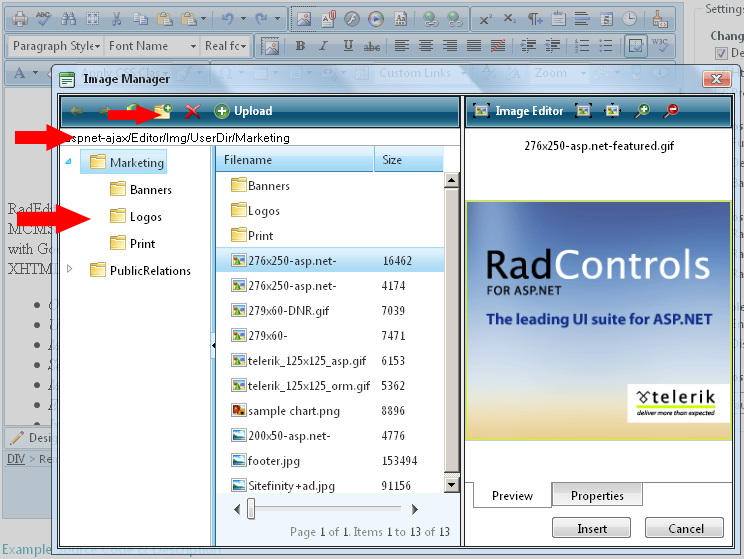Open the Image Editor
744x559 pixels.
point(519,111)
